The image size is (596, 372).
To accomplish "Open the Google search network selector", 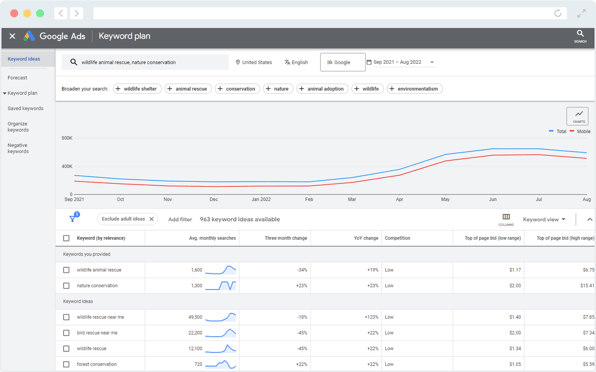I will point(342,62).
